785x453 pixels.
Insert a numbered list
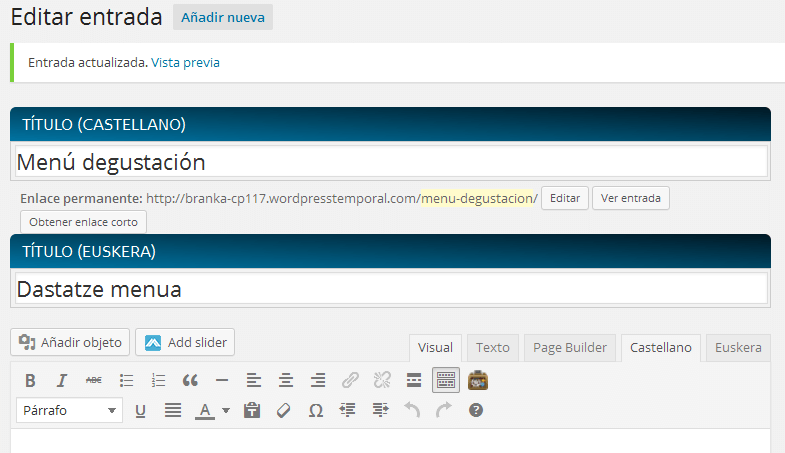pos(158,381)
